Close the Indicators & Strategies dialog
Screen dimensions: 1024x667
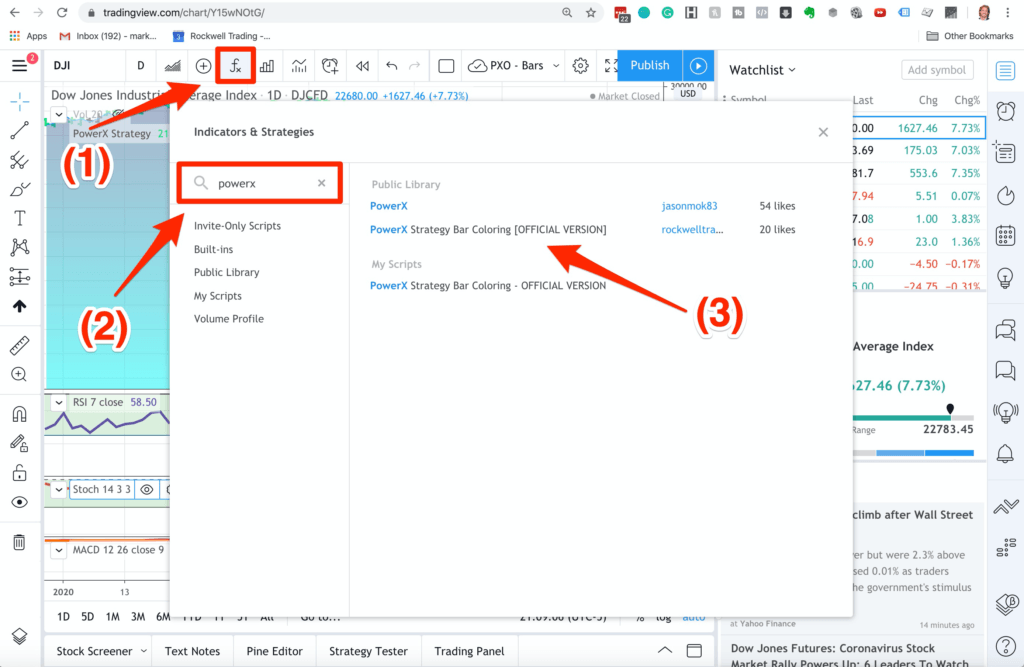823,133
